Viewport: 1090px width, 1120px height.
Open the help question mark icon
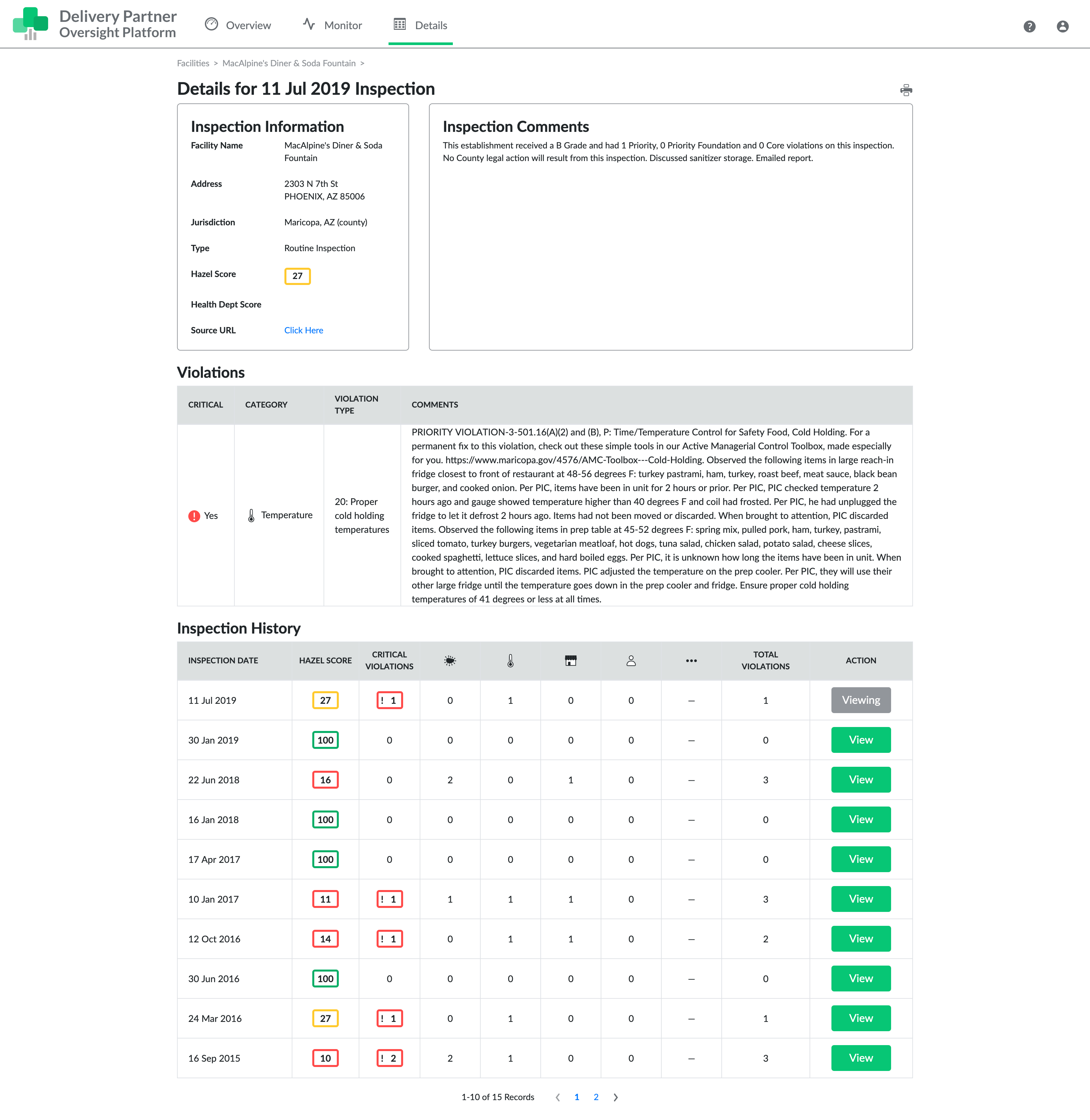1029,26
